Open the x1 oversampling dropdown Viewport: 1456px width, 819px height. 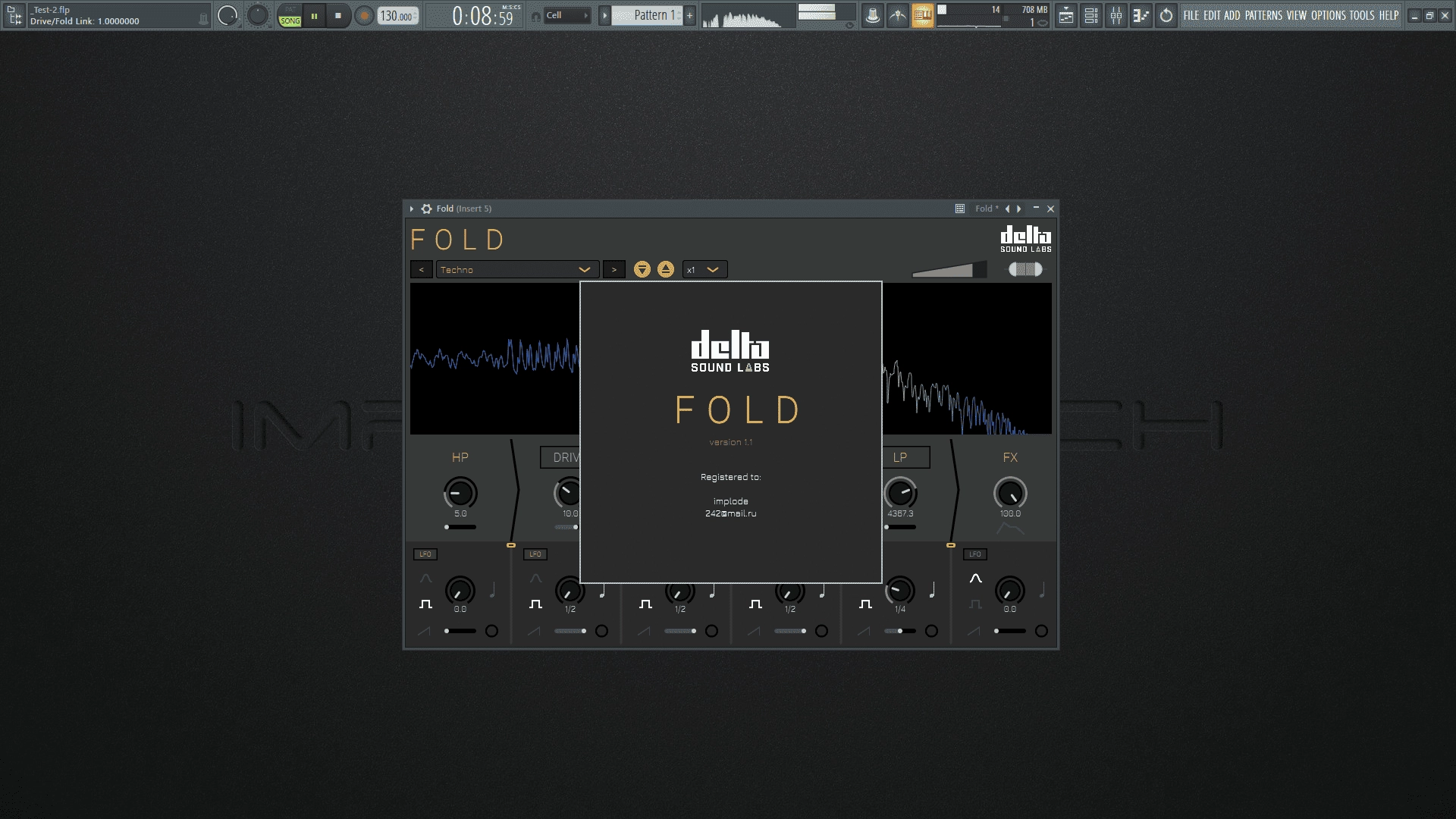tap(704, 269)
